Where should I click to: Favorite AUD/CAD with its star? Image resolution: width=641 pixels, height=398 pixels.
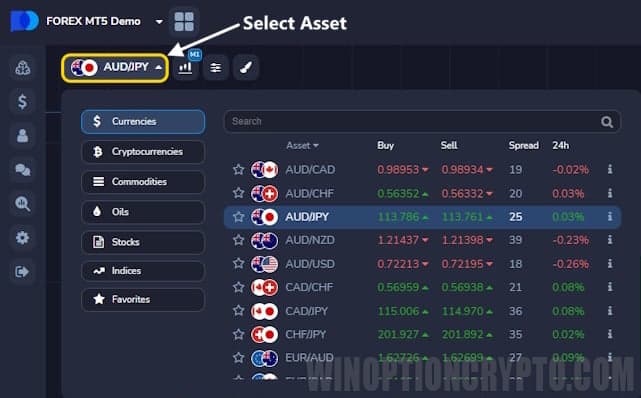point(238,170)
